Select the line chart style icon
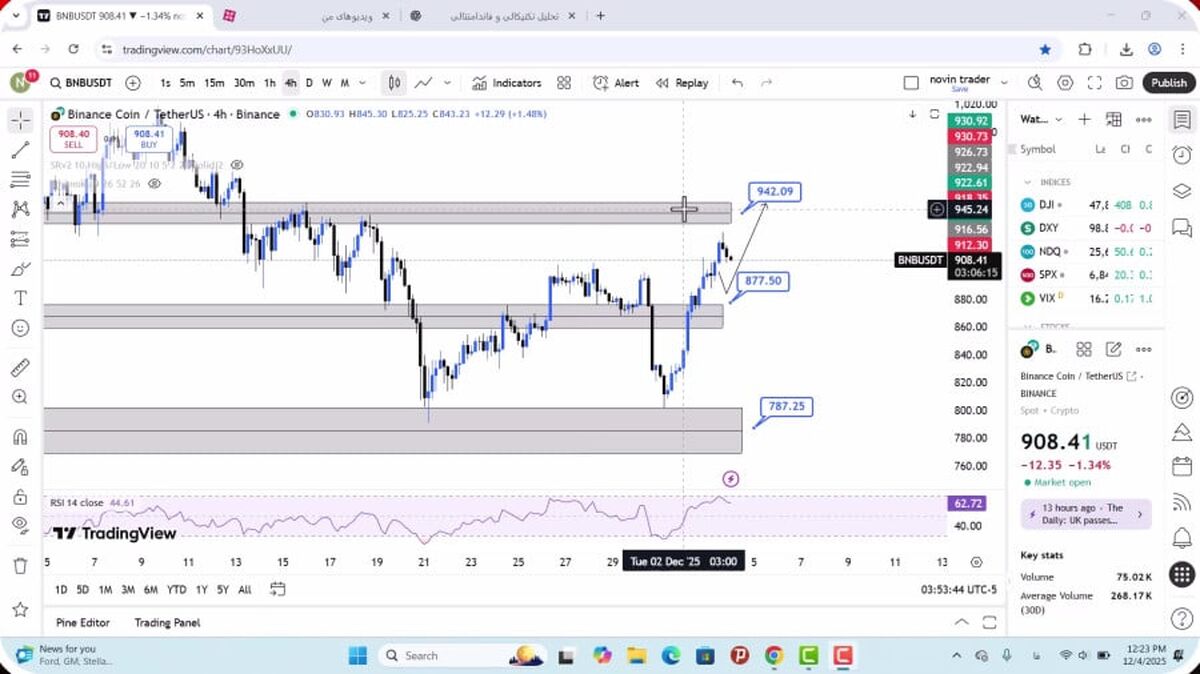The image size is (1200, 674). tap(424, 83)
